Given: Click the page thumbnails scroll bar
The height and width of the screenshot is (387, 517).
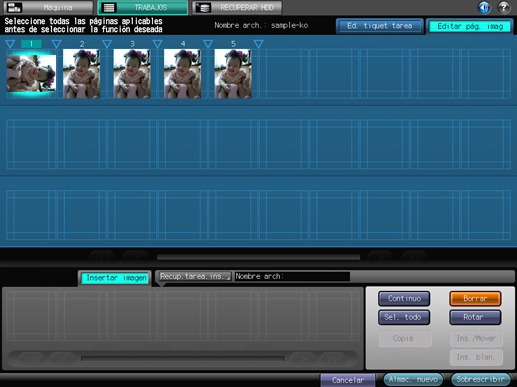Looking at the screenshot, I should [258, 257].
